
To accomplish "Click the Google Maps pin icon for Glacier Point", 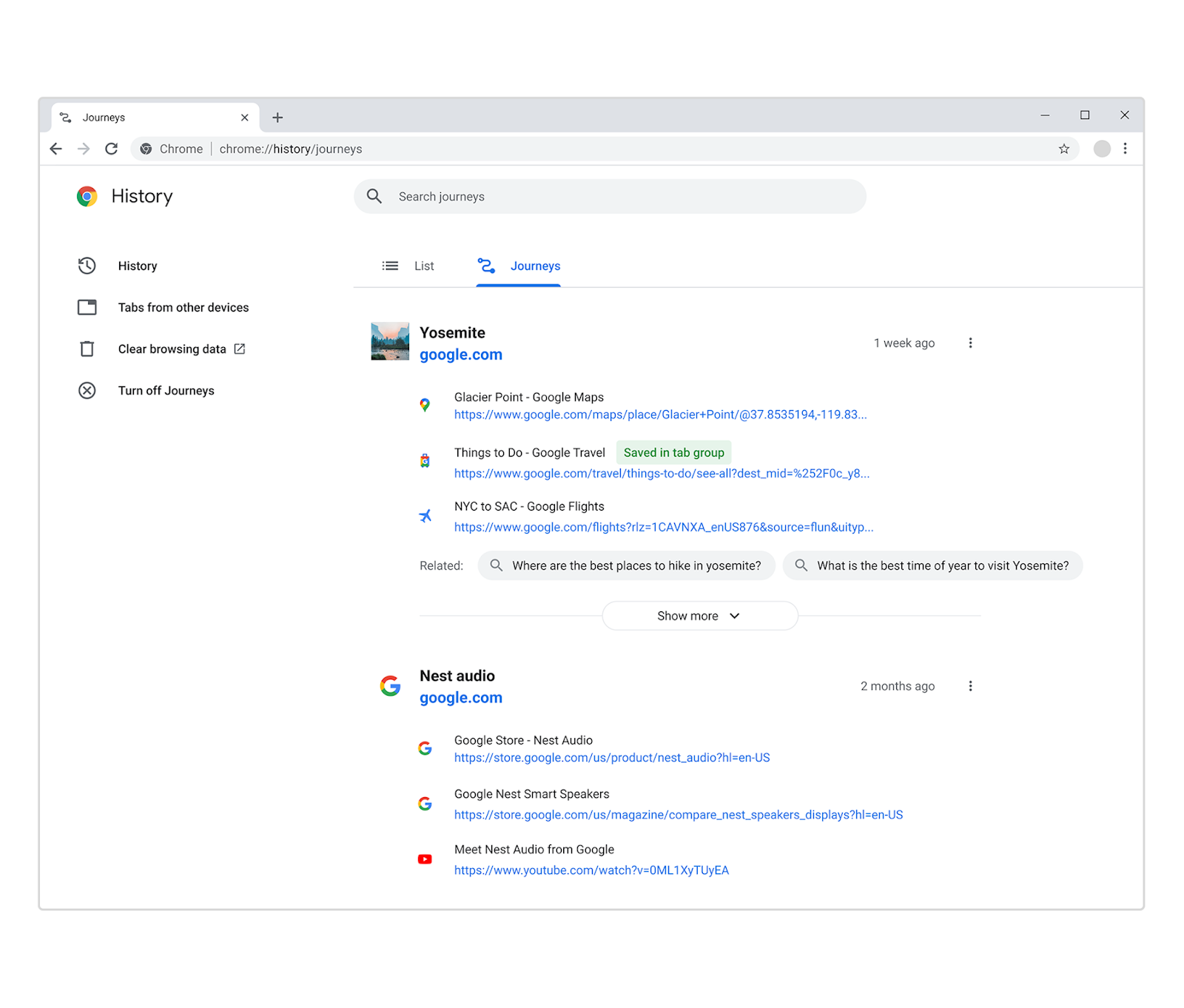I will coord(425,405).
